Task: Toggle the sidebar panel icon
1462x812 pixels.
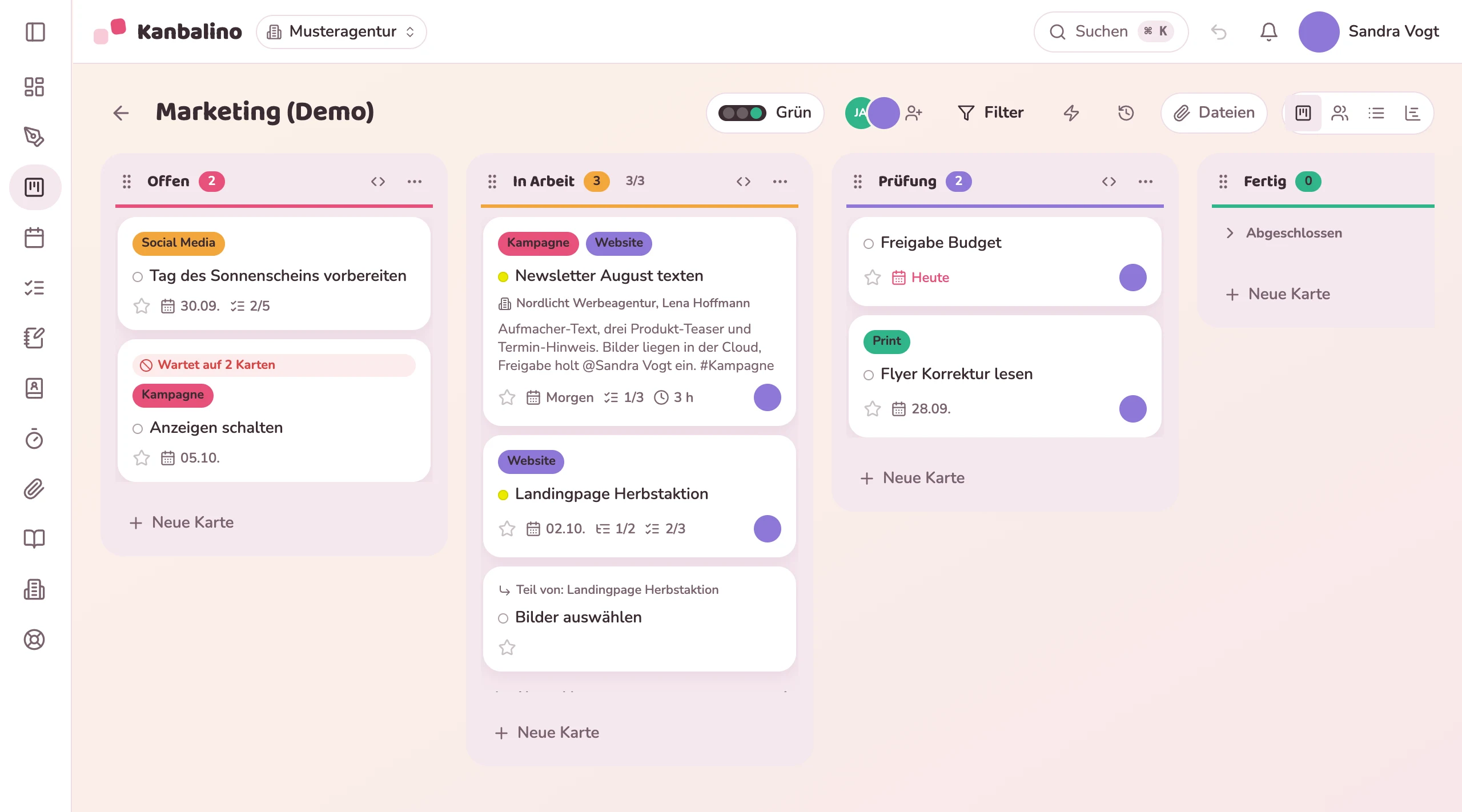Action: click(x=35, y=32)
